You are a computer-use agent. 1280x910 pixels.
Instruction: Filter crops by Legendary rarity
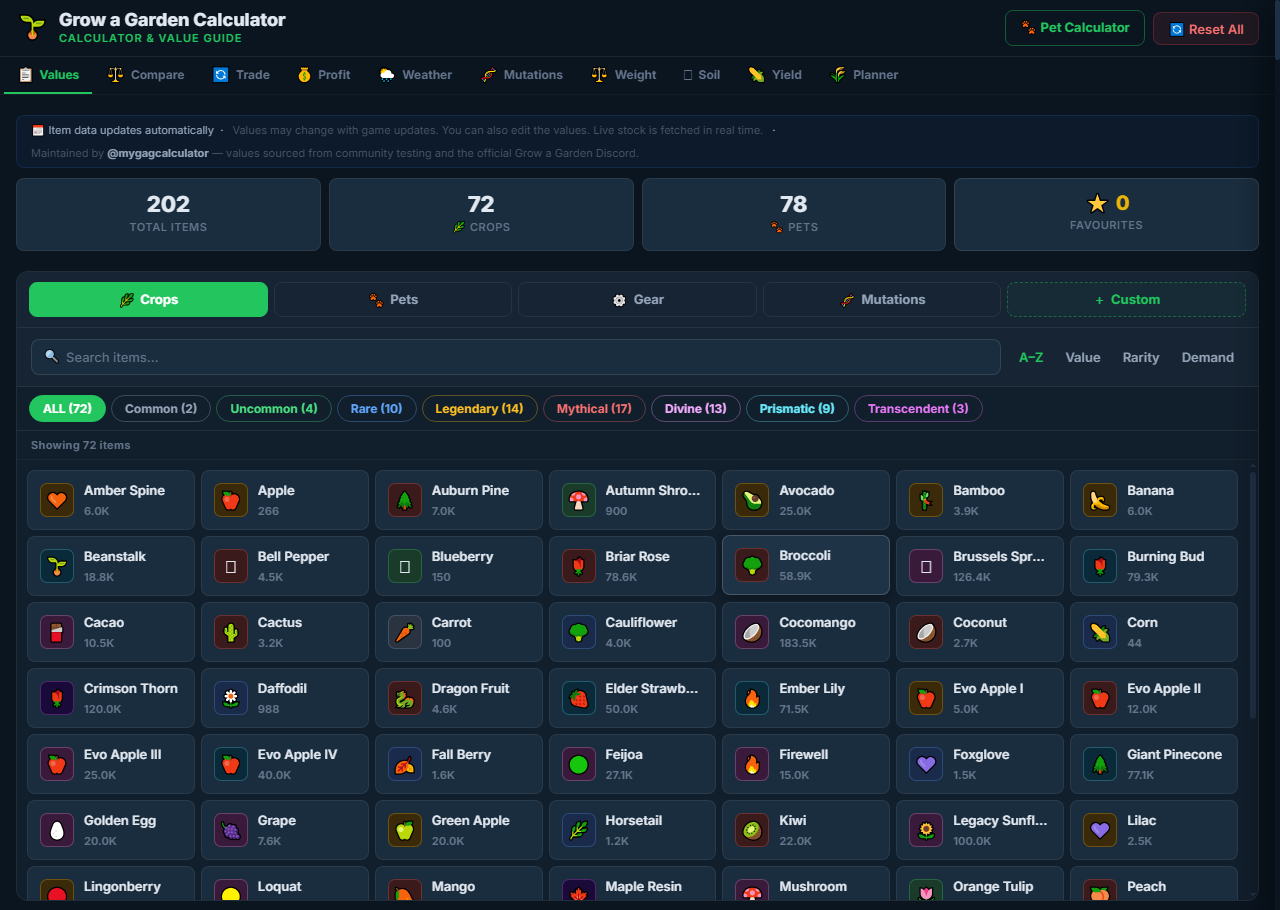point(480,408)
